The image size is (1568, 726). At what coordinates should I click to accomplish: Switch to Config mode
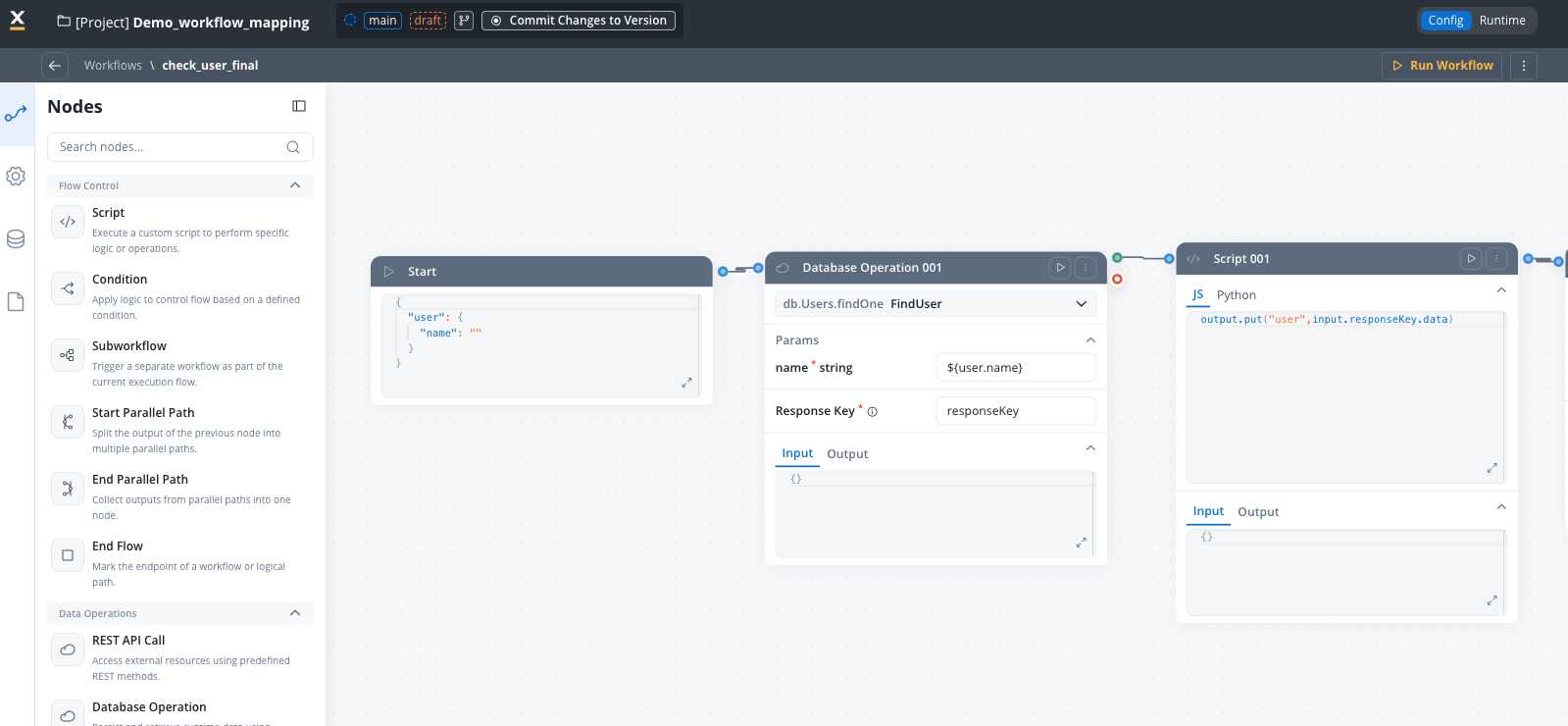1444,21
